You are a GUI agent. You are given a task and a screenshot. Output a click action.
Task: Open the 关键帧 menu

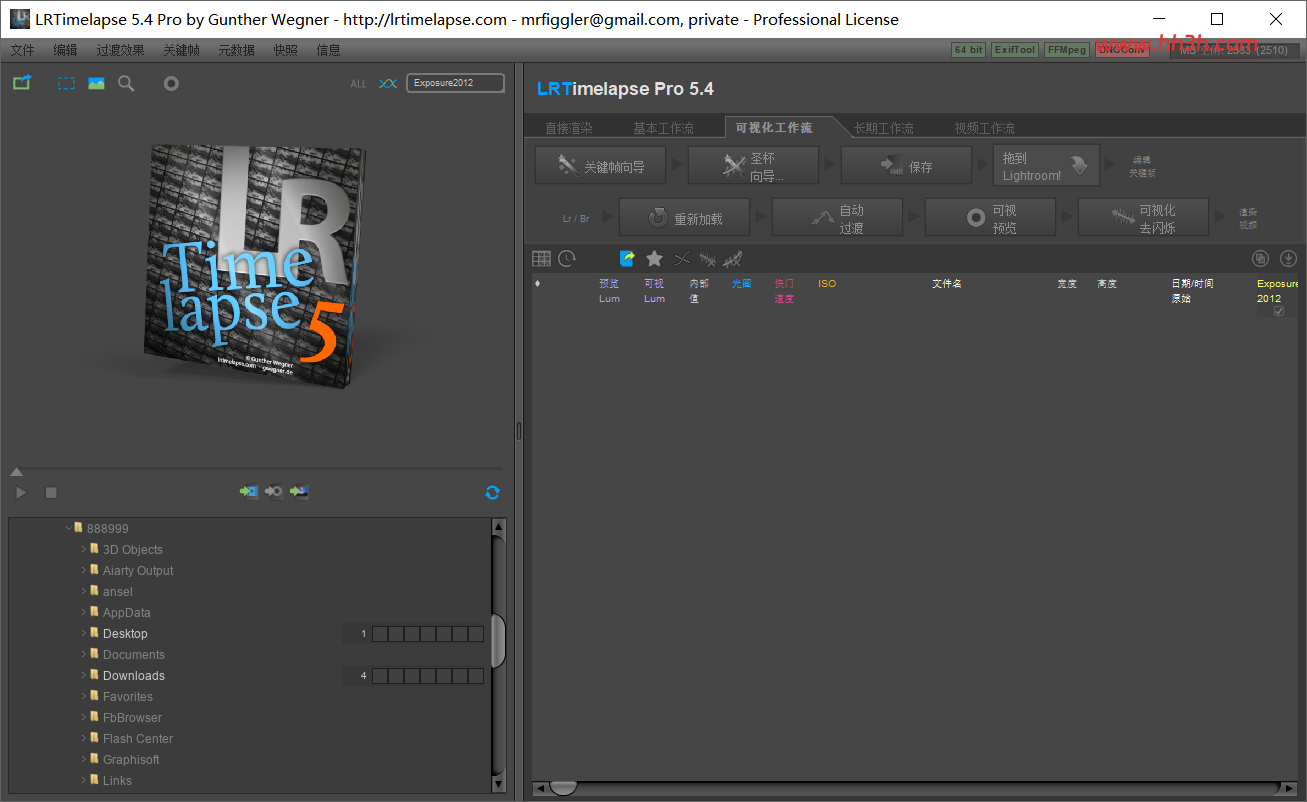click(181, 50)
